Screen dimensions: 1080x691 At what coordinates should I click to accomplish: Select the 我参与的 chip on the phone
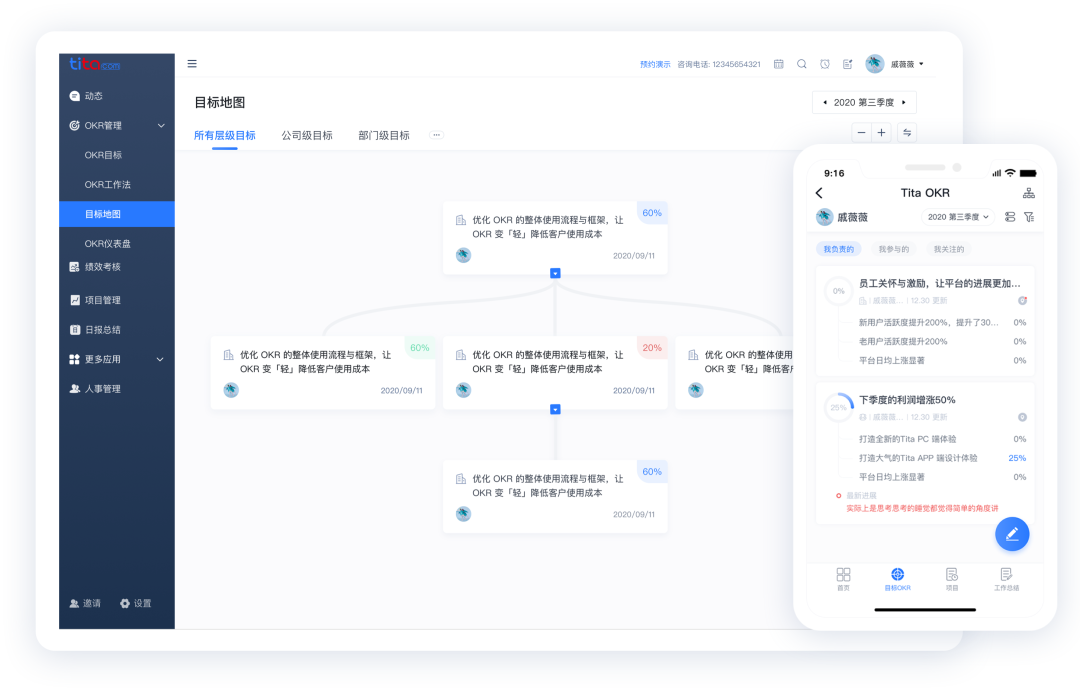tap(893, 249)
